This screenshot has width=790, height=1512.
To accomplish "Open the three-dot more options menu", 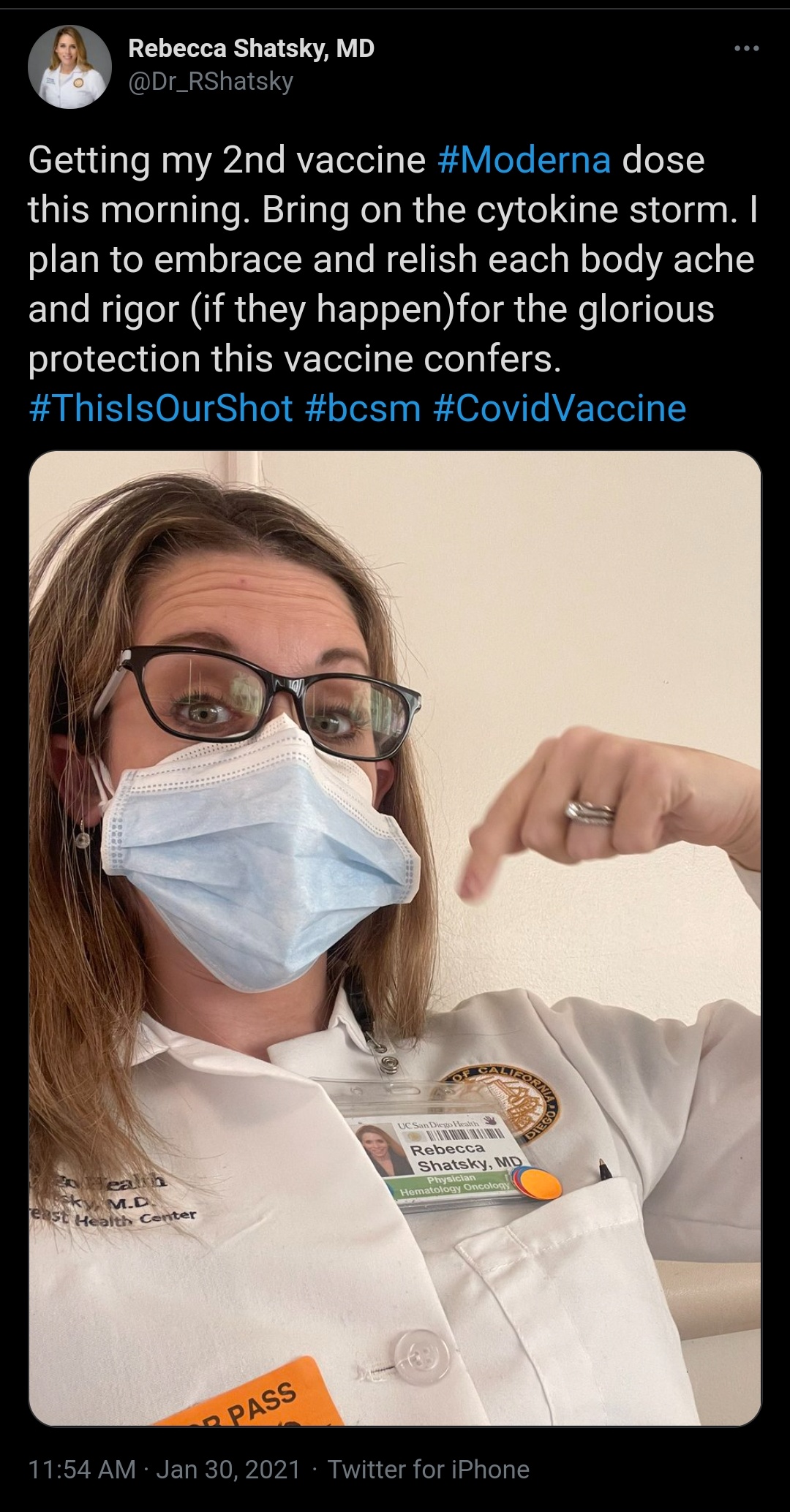I will click(x=747, y=49).
